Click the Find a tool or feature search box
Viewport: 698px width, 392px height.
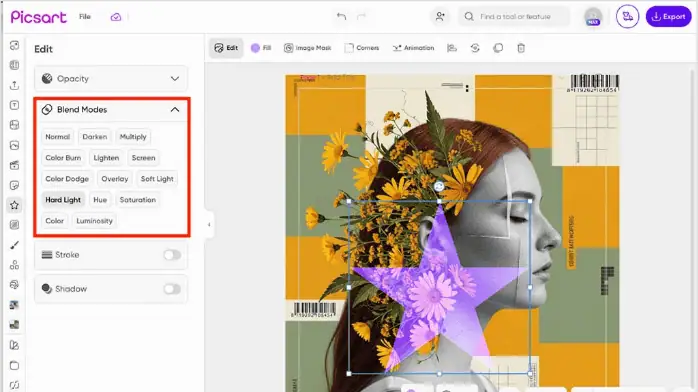point(514,16)
